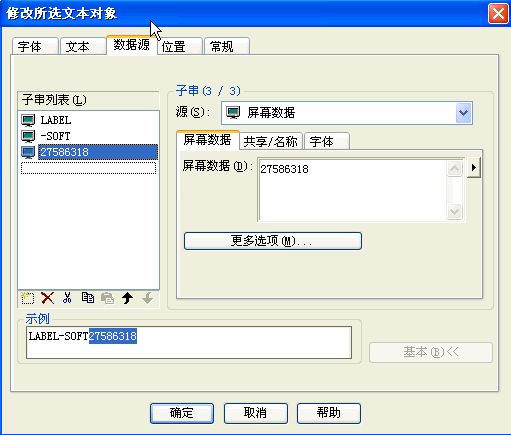Open the 源 source dropdown

(x=464, y=113)
